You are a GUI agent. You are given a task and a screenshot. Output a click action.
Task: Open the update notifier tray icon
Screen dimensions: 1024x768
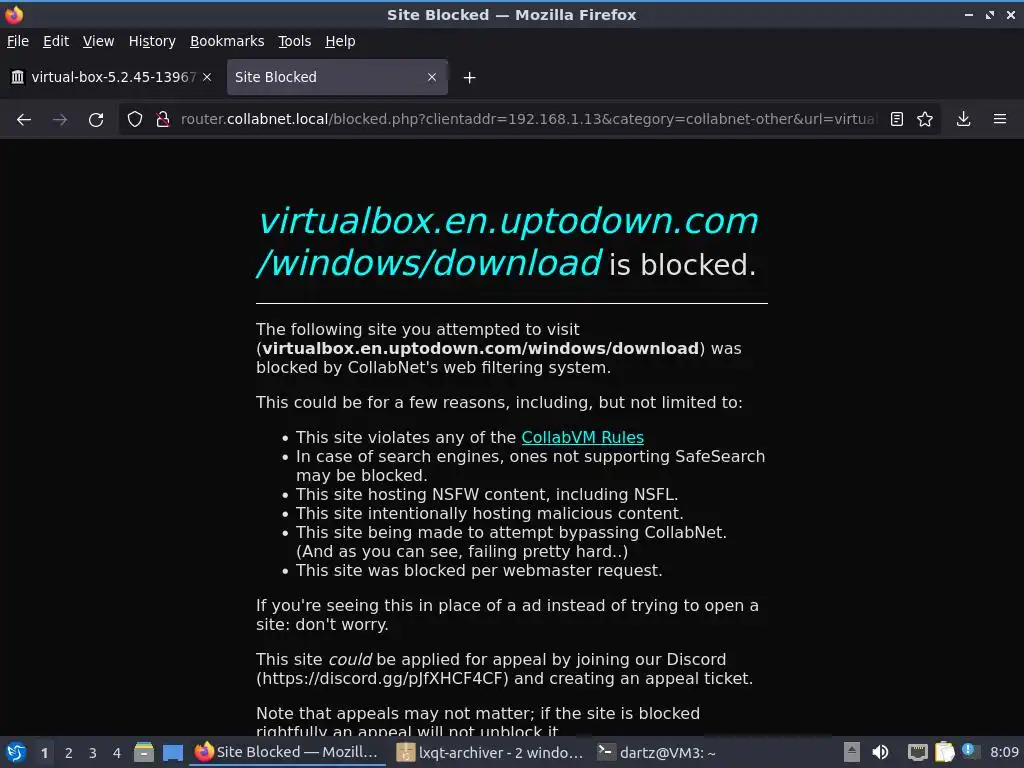970,752
